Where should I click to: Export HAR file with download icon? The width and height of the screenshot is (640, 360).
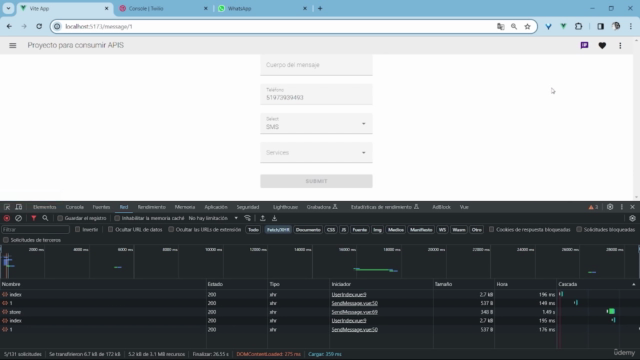coord(274,218)
